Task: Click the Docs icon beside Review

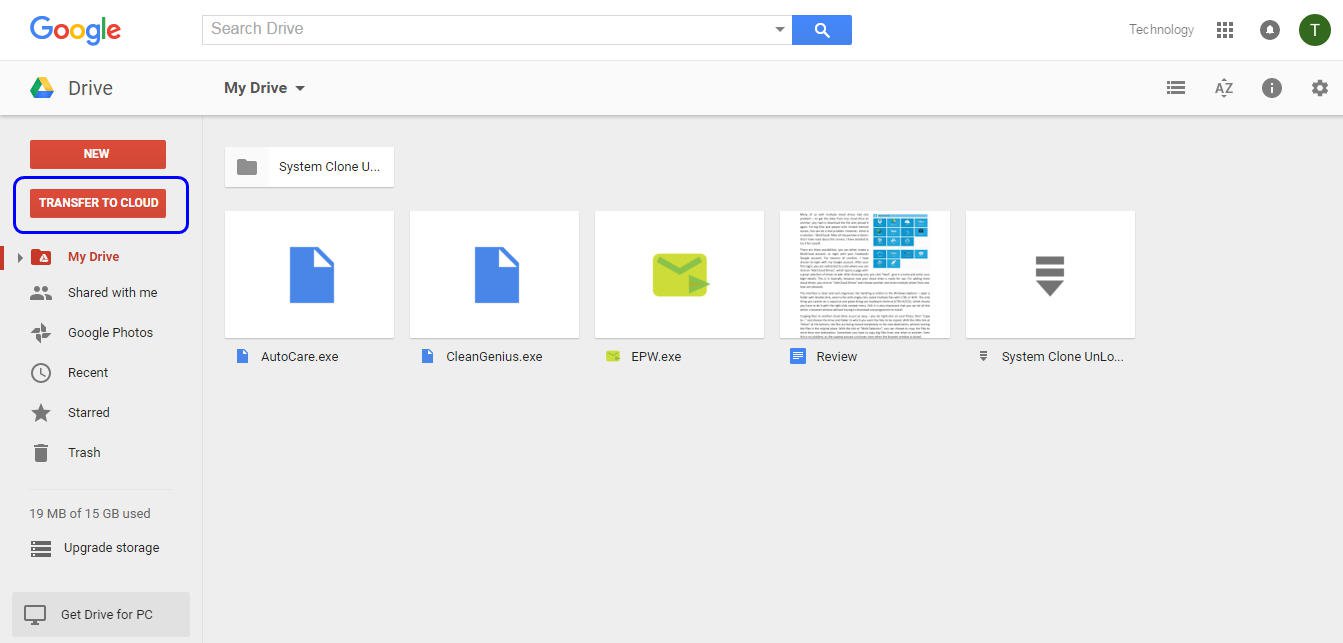Action: pos(798,356)
